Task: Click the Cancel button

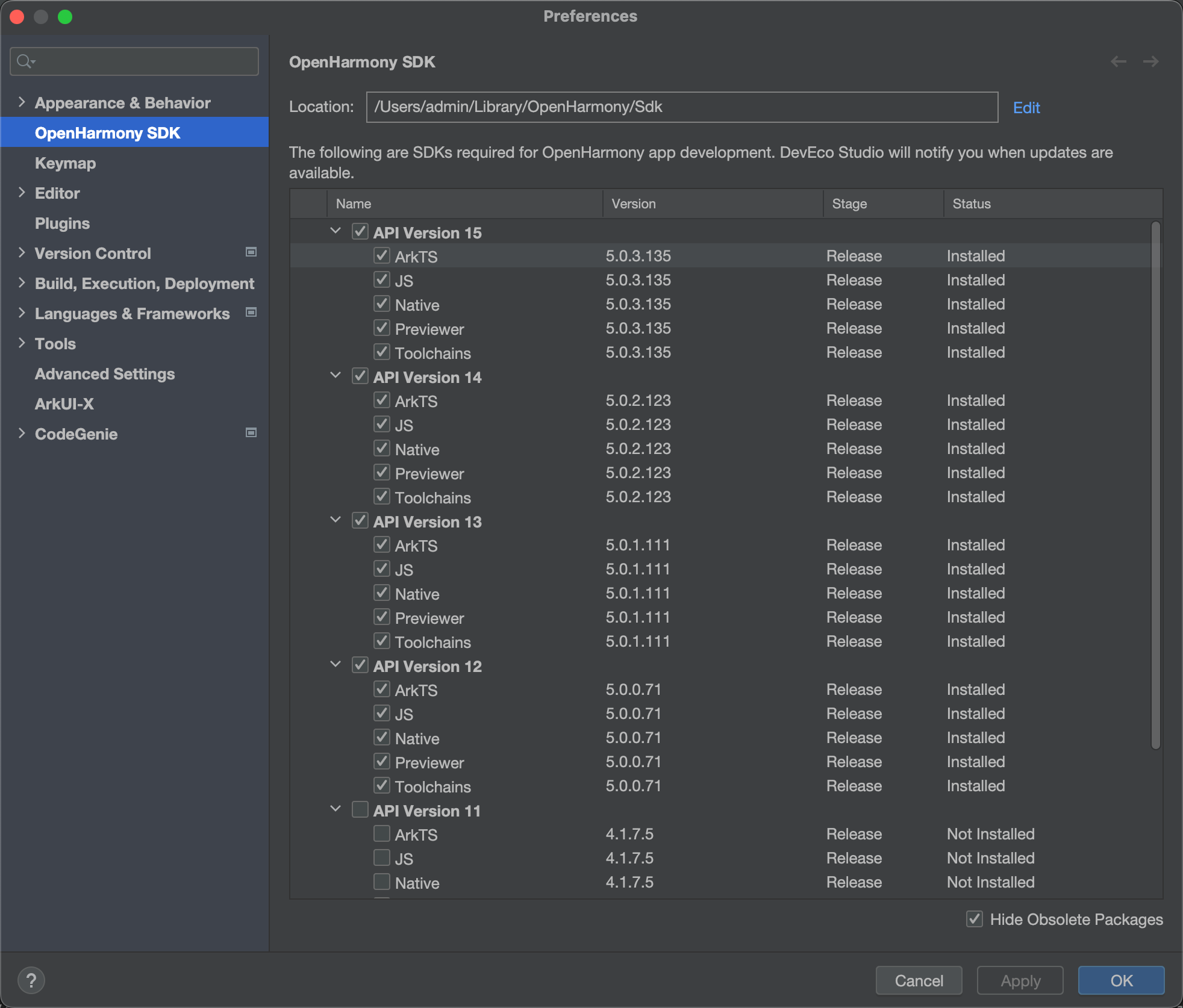Action: (919, 980)
